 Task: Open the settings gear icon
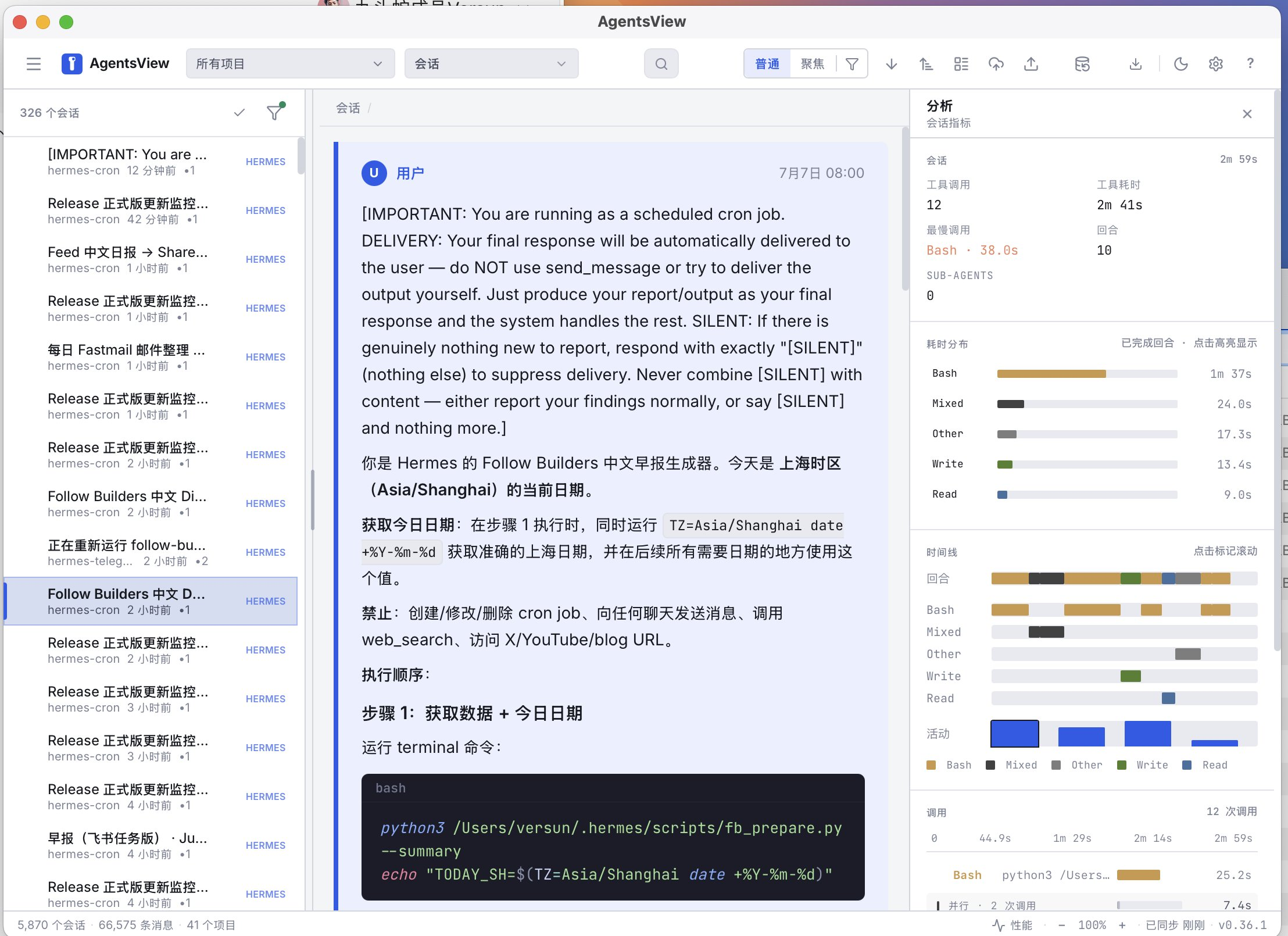click(1215, 63)
